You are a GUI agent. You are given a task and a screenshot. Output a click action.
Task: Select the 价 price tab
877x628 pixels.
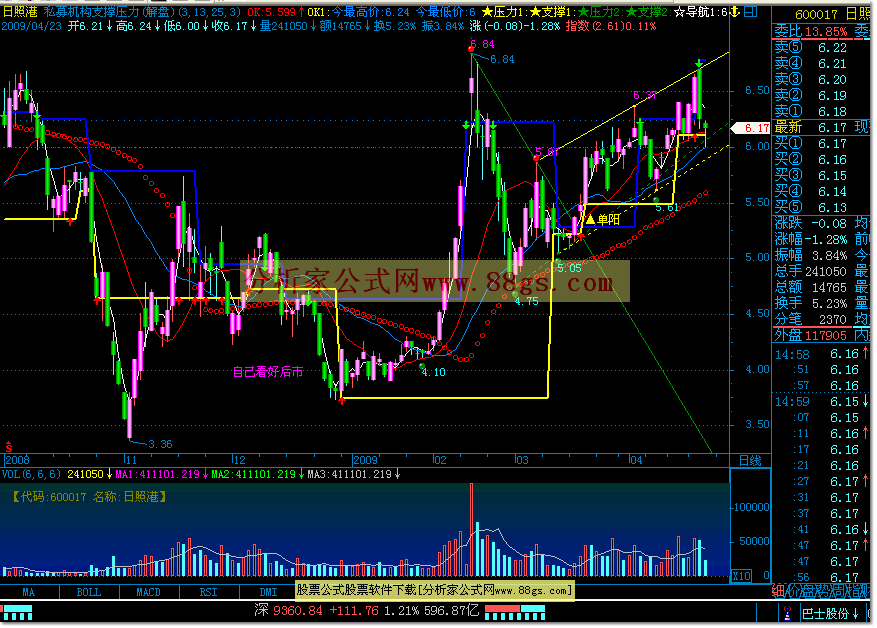point(794,591)
